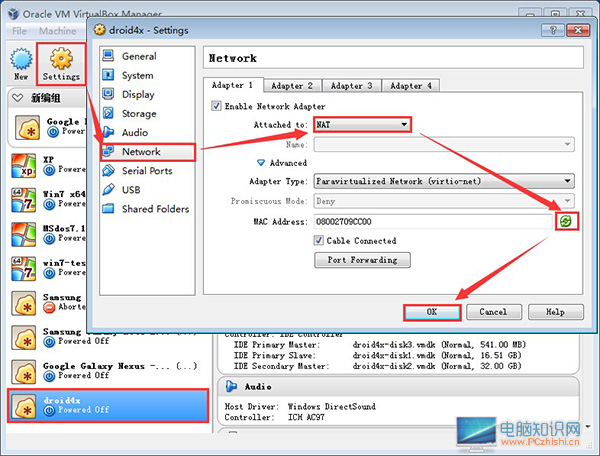Select the XP virtual machine icon
The width and height of the screenshot is (600, 456).
tap(23, 165)
